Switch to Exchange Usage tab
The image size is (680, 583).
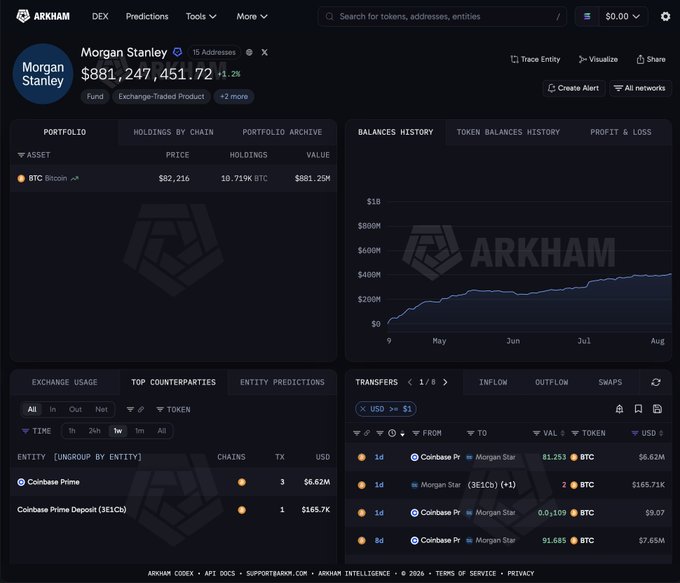tap(64, 382)
